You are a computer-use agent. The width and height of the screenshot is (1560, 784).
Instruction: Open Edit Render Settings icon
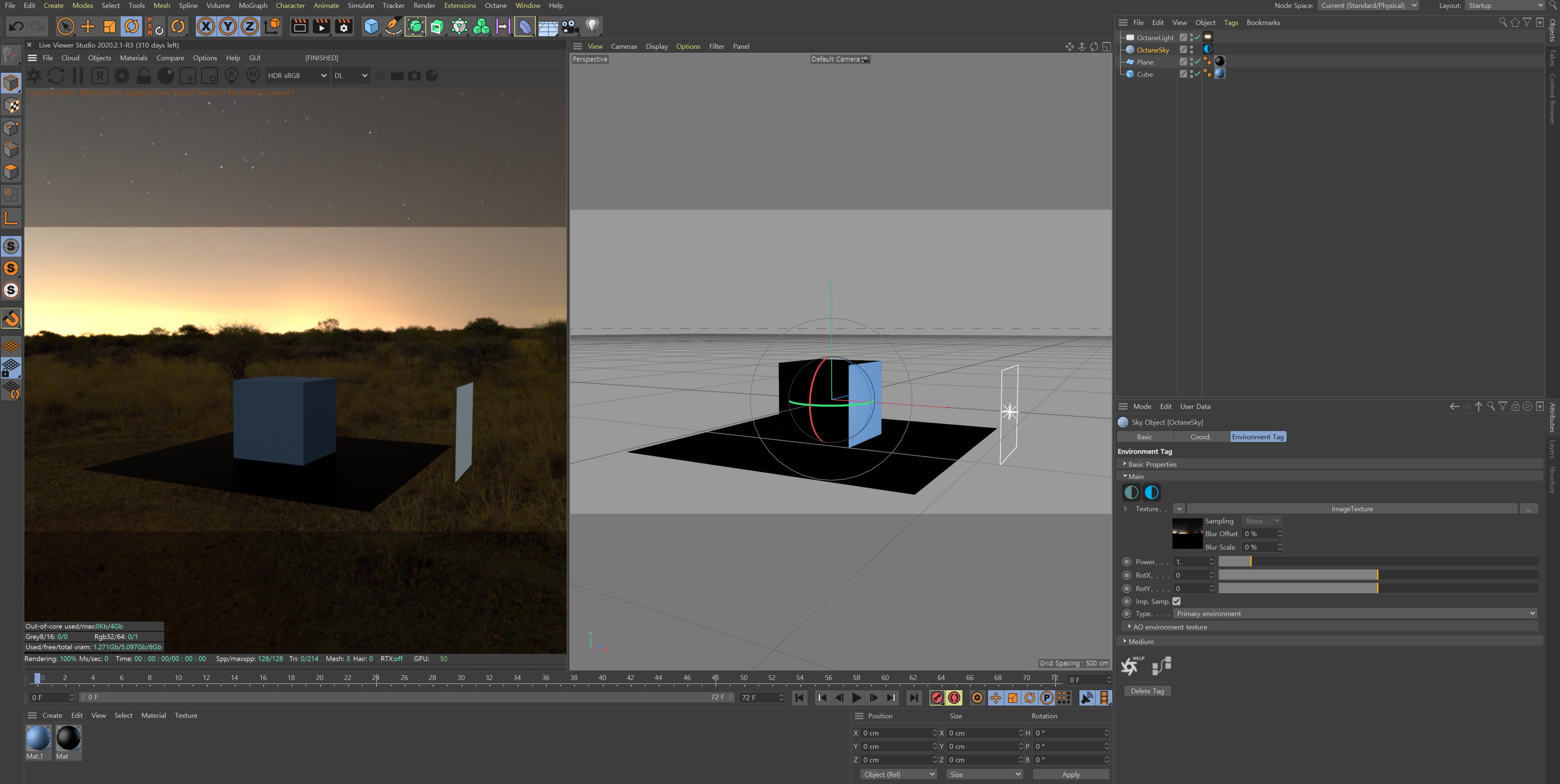[x=344, y=27]
